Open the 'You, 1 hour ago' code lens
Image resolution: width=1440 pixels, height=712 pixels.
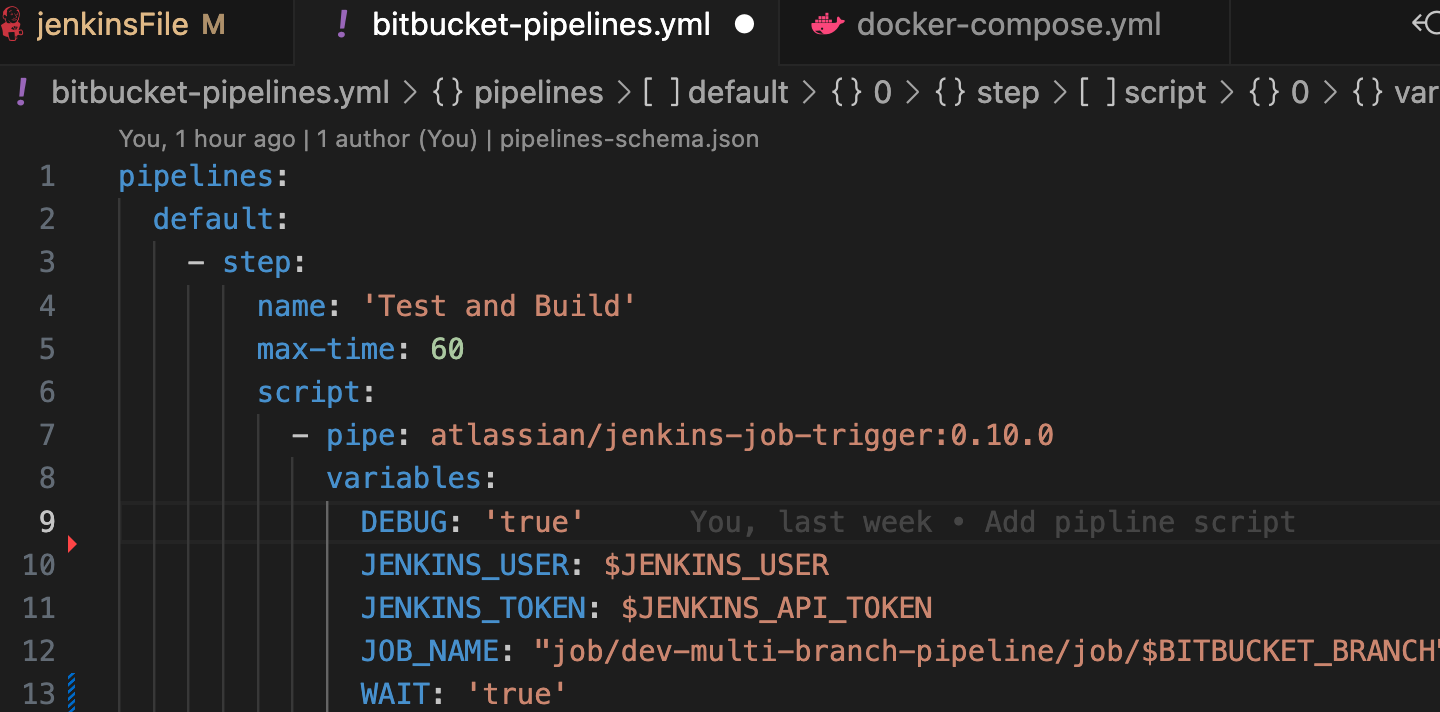click(x=207, y=139)
